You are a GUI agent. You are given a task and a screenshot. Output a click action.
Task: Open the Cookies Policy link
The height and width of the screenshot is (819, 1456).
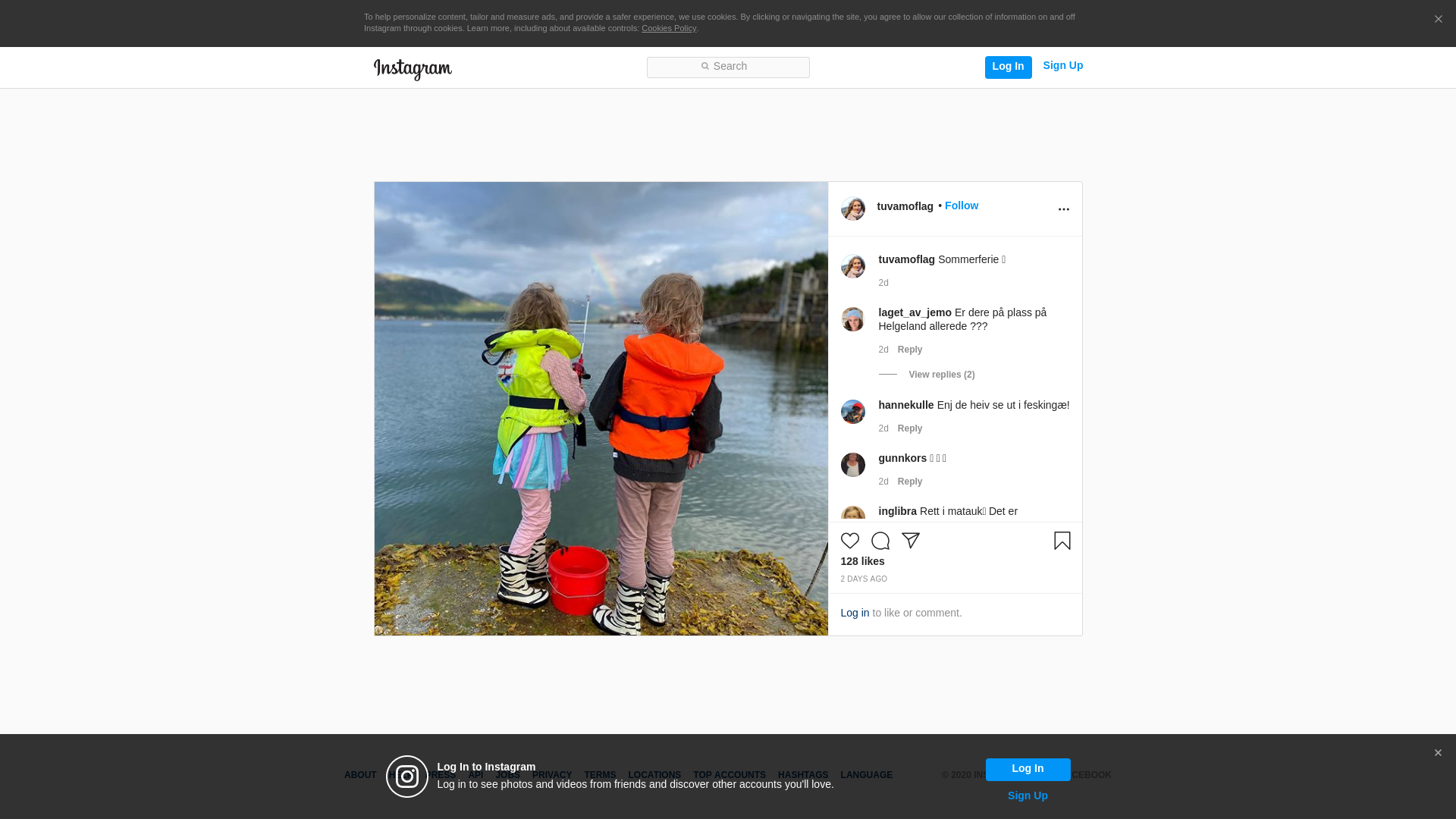tap(669, 28)
